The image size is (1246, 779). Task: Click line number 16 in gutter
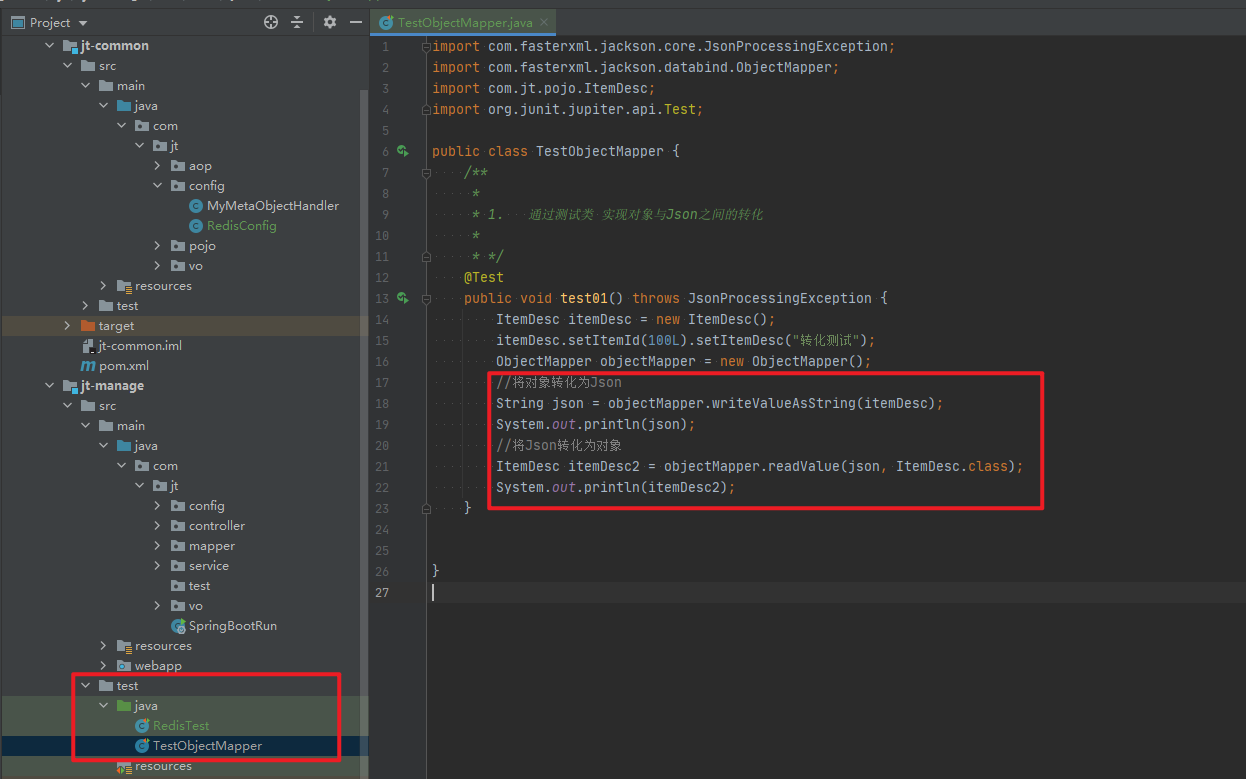(x=384, y=361)
